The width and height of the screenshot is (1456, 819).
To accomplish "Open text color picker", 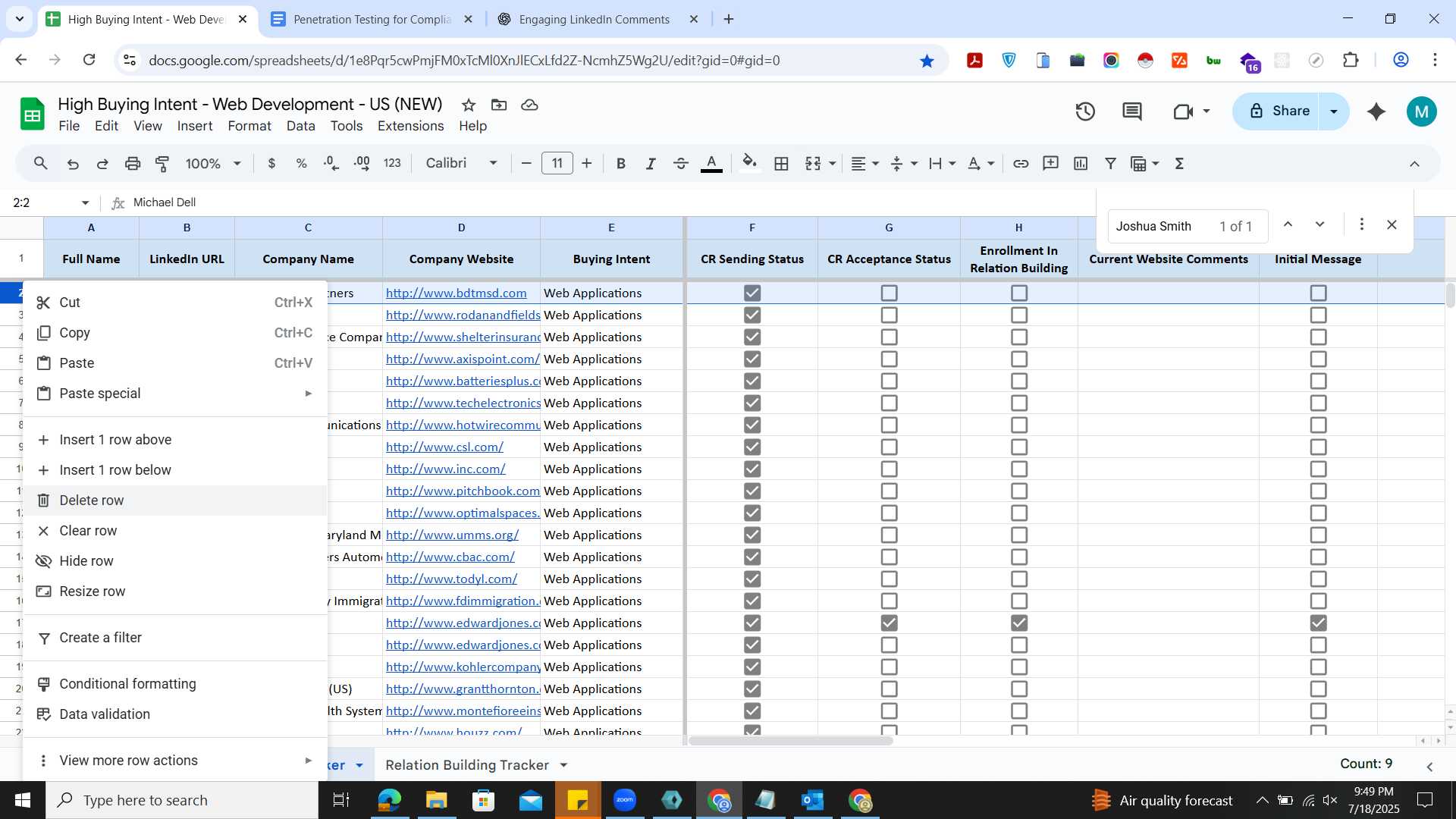I will (711, 164).
